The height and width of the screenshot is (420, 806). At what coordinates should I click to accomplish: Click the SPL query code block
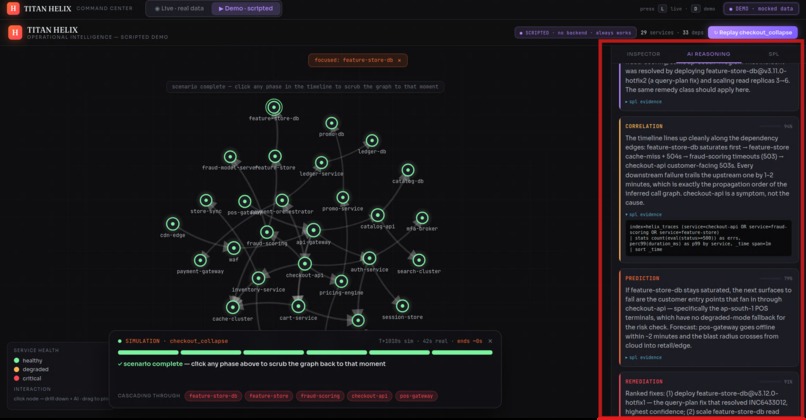[708, 238]
